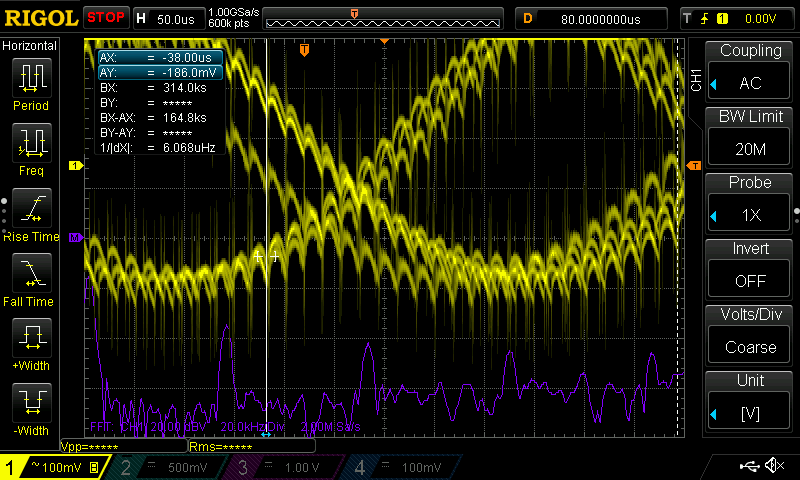Choose the Fall Time measurement icon
The image size is (800, 480).
(x=31, y=276)
